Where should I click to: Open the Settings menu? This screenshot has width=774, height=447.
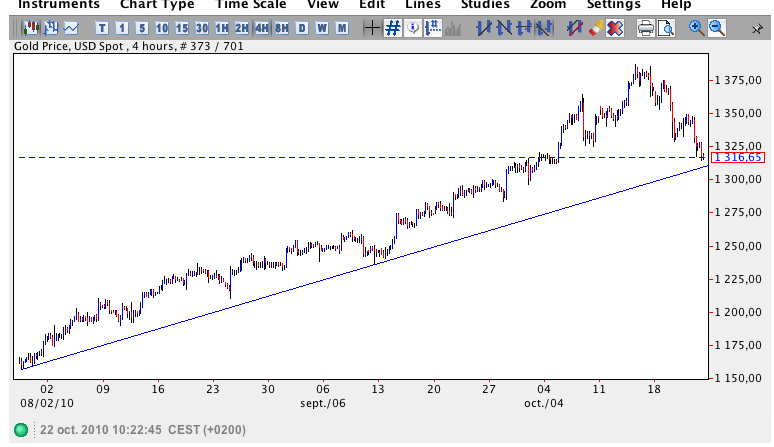tap(613, 5)
